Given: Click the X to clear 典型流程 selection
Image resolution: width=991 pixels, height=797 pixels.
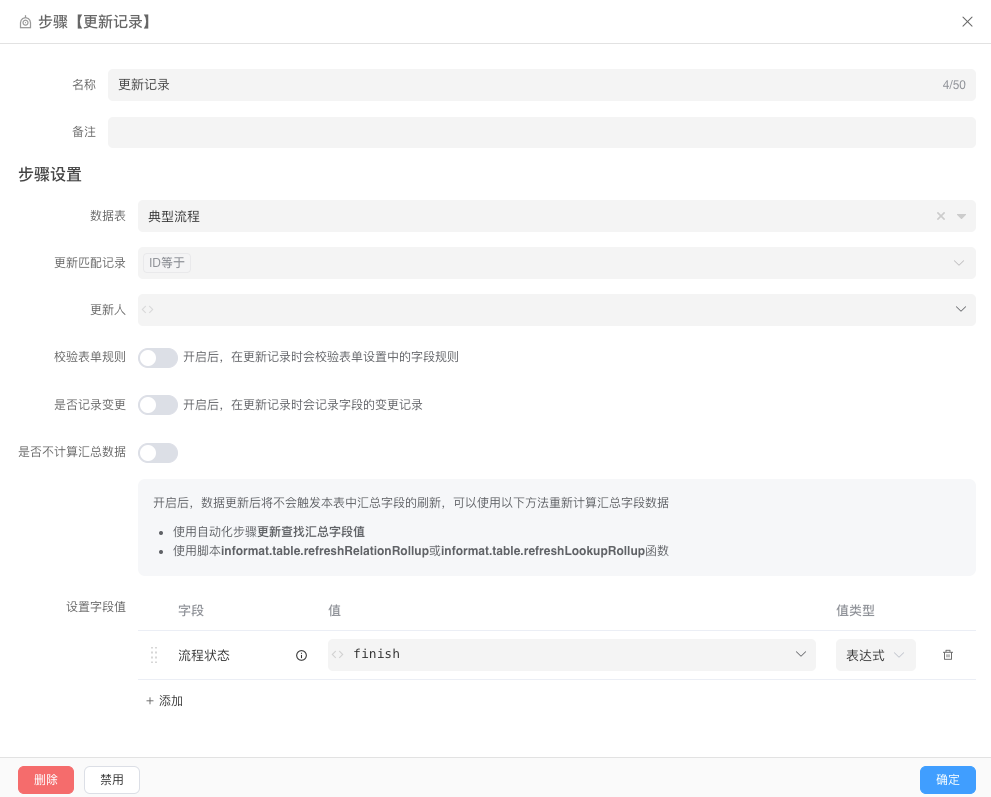Looking at the screenshot, I should click(x=941, y=216).
